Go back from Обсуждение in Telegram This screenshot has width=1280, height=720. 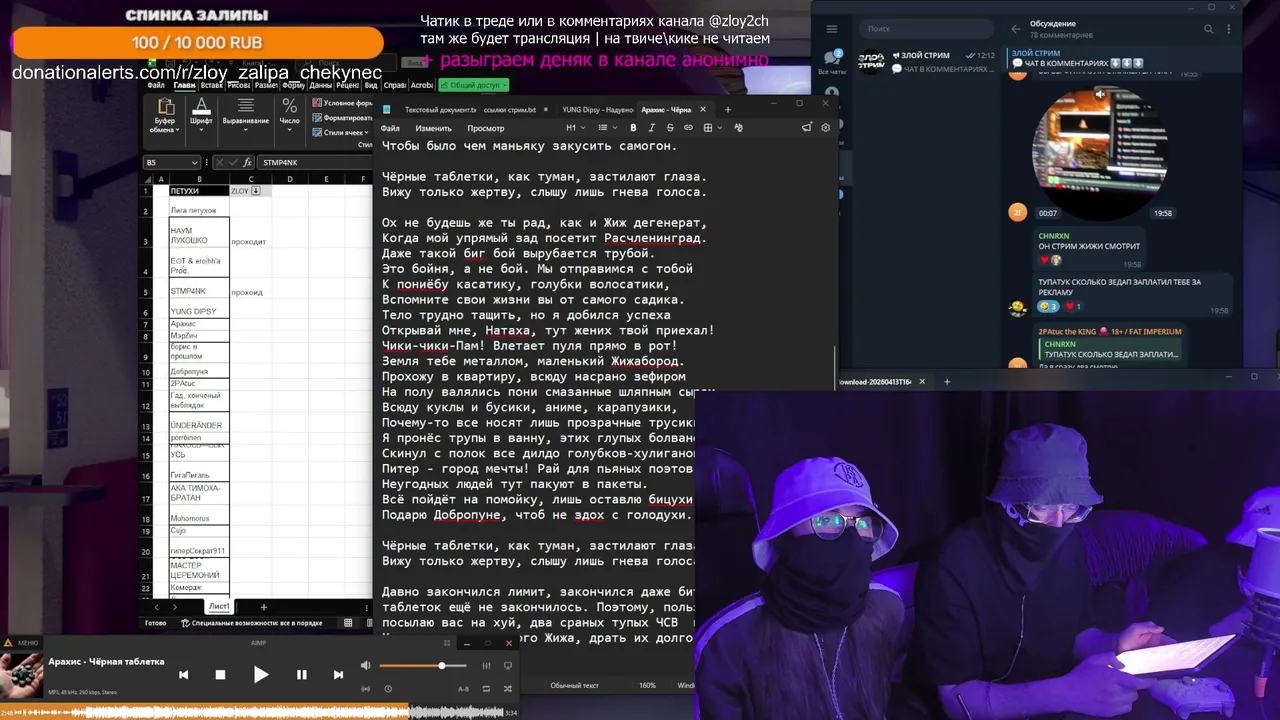click(x=1016, y=29)
